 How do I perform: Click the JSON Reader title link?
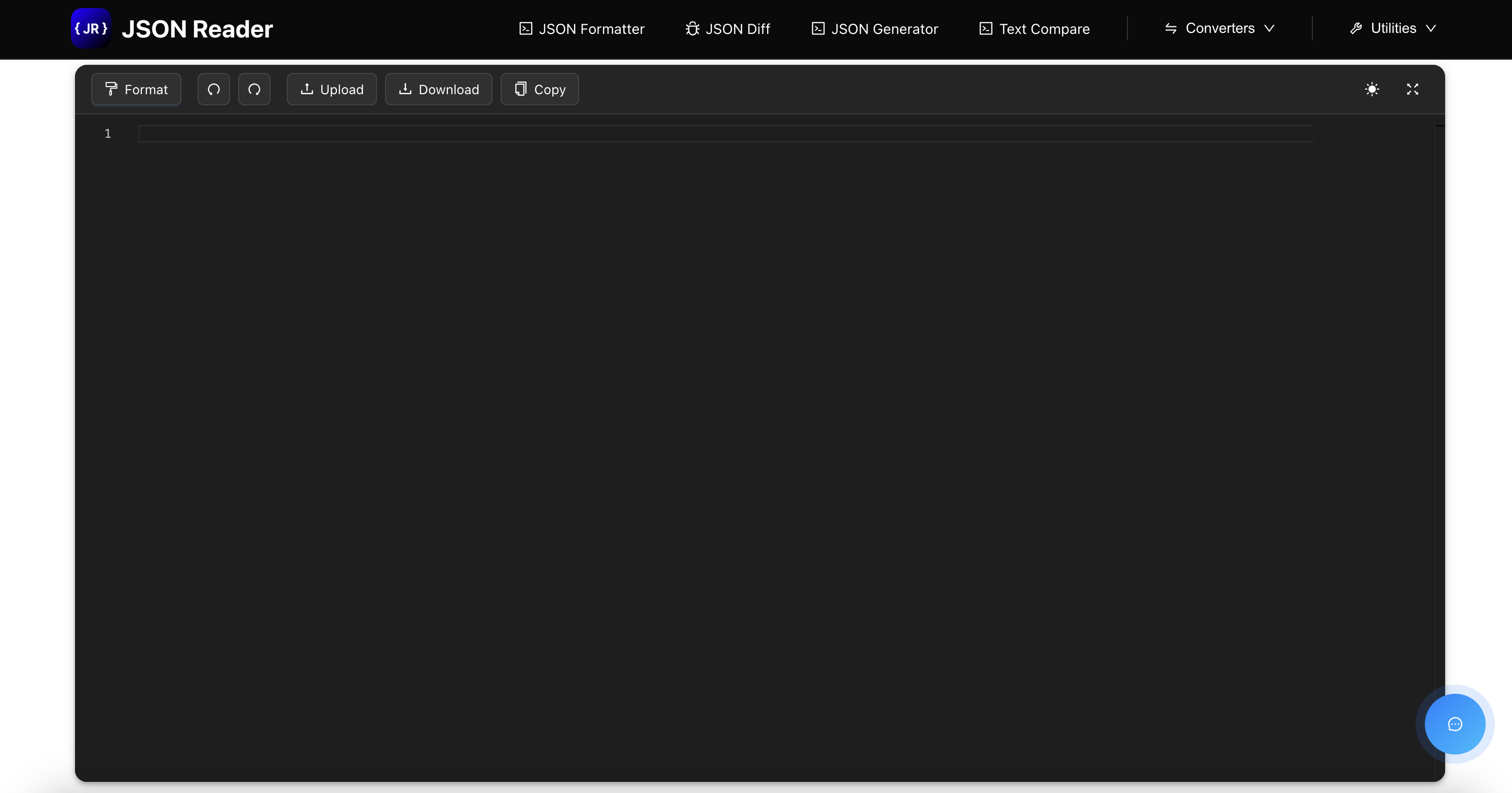[x=197, y=29]
